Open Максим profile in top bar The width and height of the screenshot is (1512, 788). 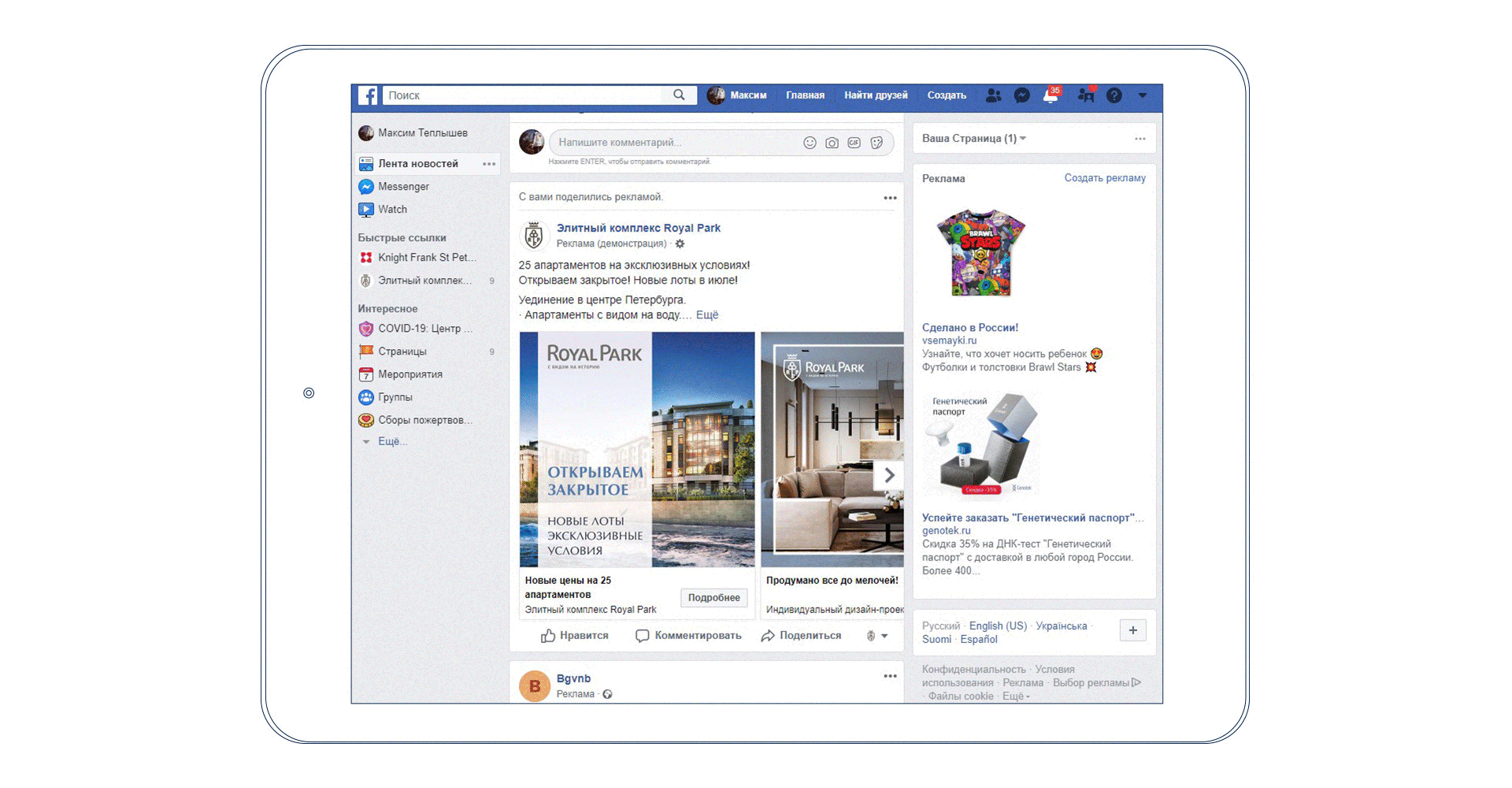tap(736, 95)
